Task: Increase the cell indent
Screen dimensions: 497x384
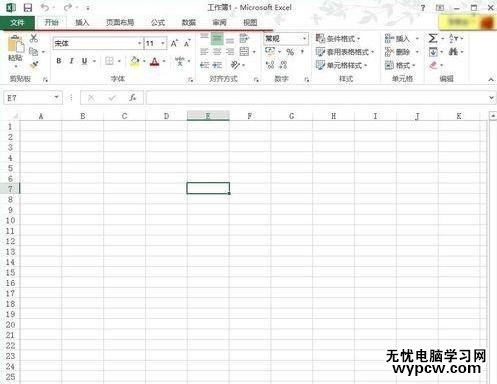Action: coord(217,65)
